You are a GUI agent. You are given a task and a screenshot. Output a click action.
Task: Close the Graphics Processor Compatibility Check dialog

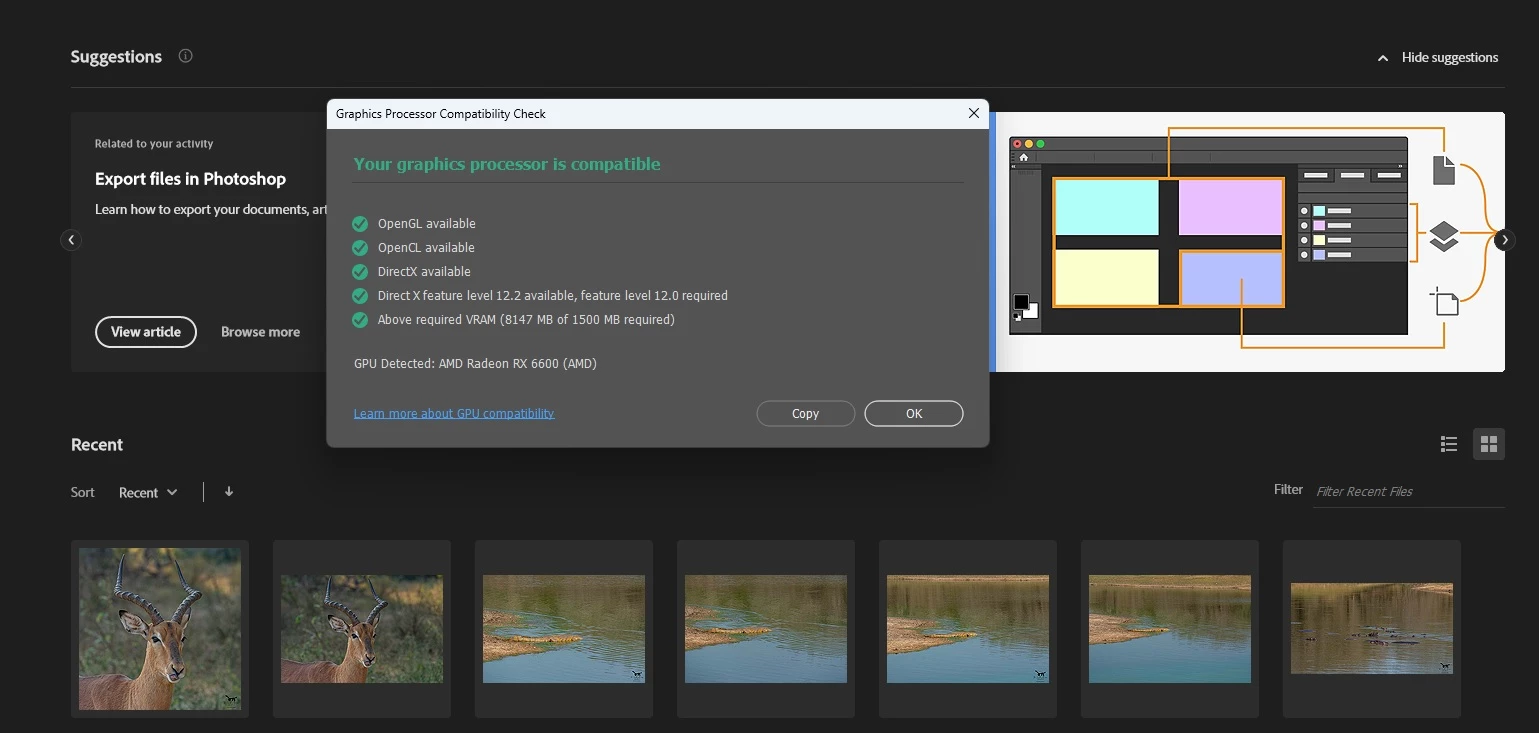click(974, 113)
